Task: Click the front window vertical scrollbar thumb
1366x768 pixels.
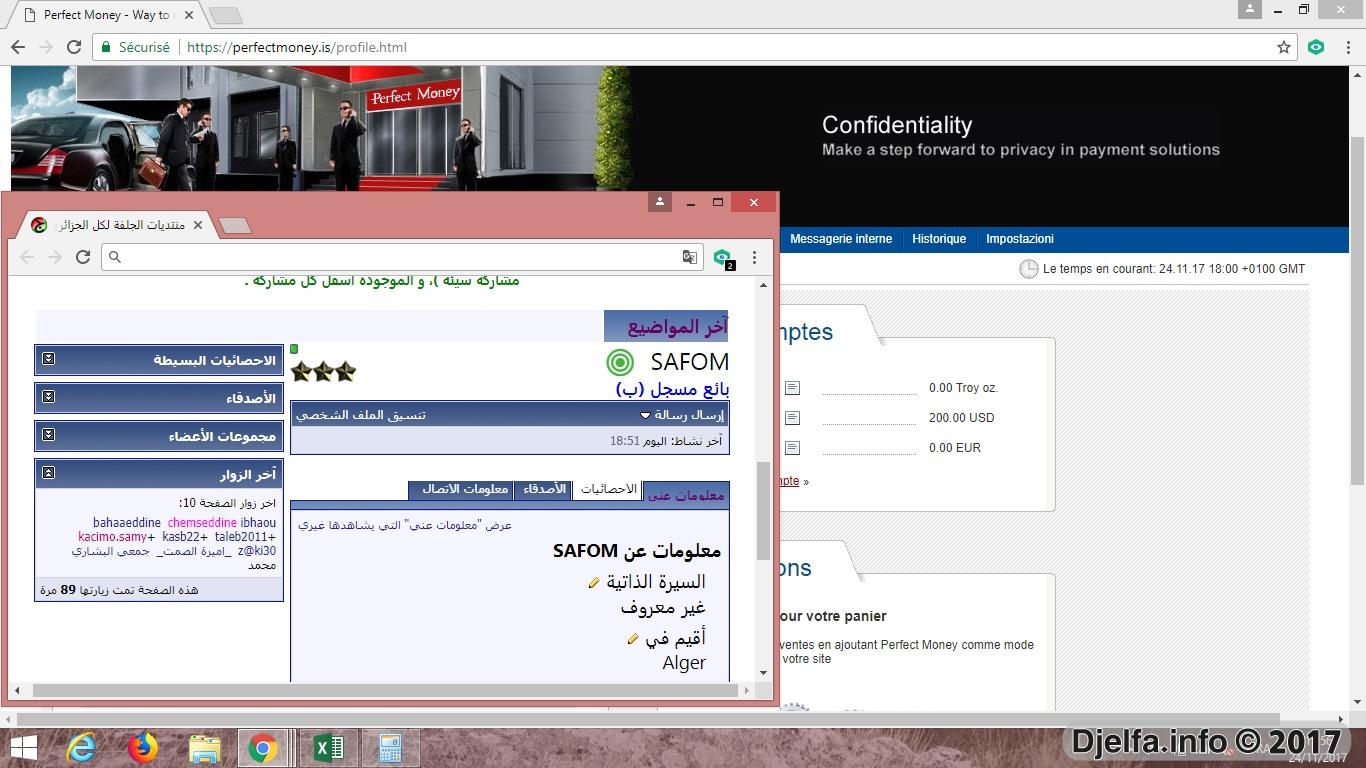Action: 763,510
